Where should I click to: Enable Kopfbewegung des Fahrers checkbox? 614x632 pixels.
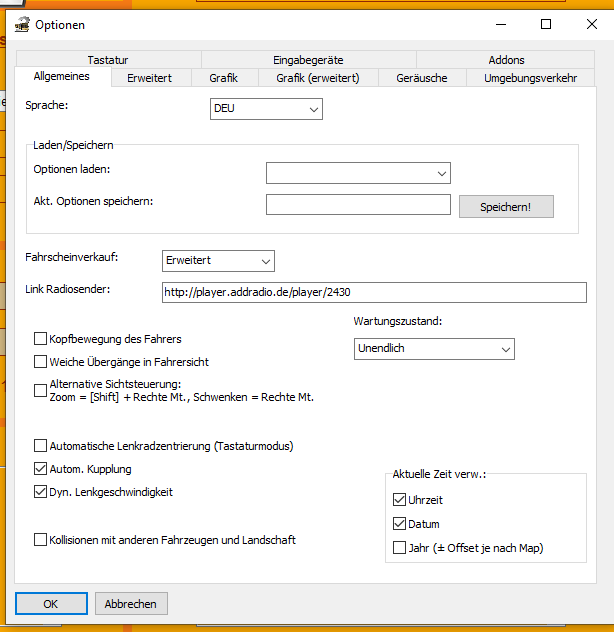pyautogui.click(x=41, y=339)
